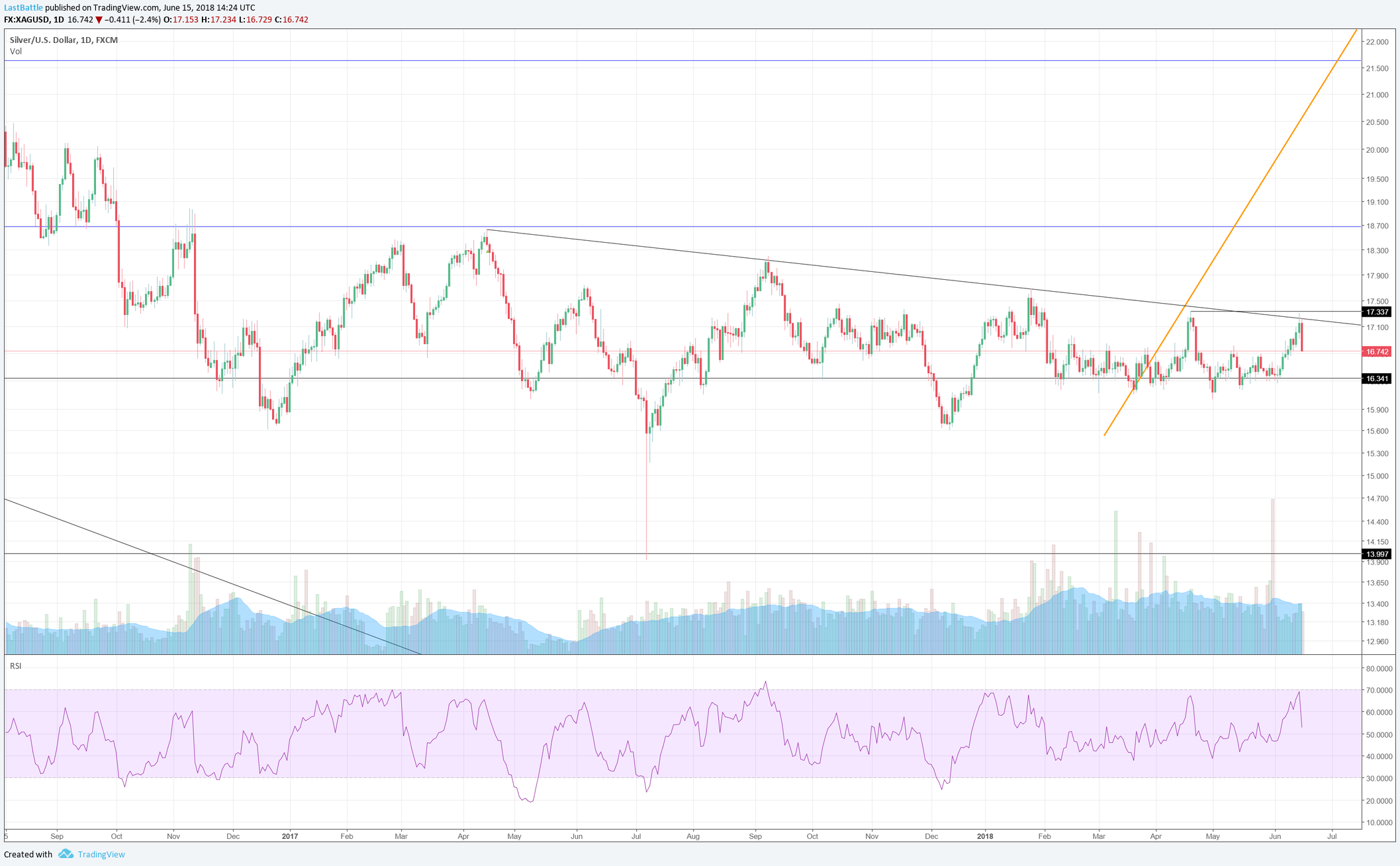Click the -0.411 (-2.4%) change value
1400x866 pixels.
pos(133,20)
